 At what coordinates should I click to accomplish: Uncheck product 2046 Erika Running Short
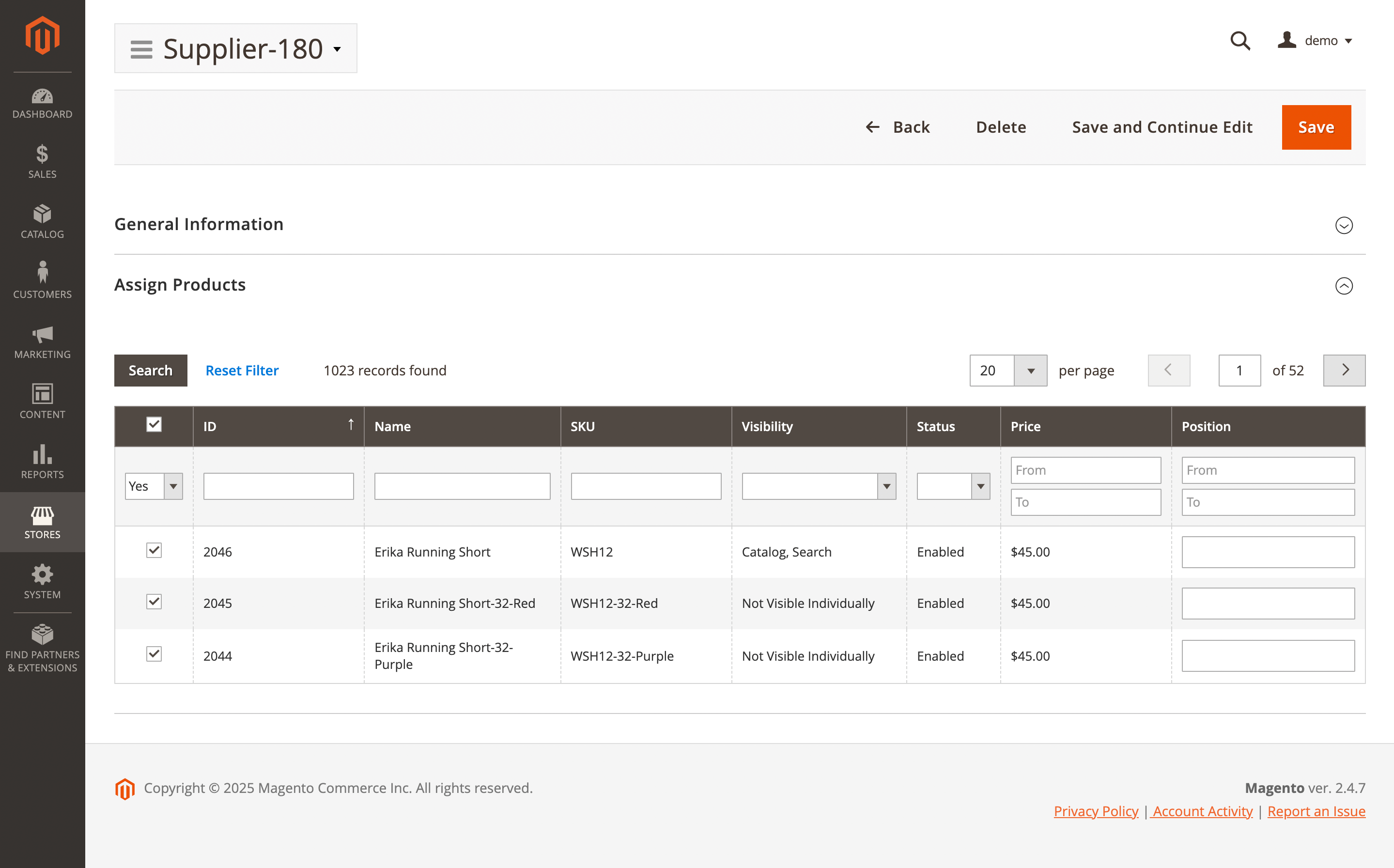(154, 551)
